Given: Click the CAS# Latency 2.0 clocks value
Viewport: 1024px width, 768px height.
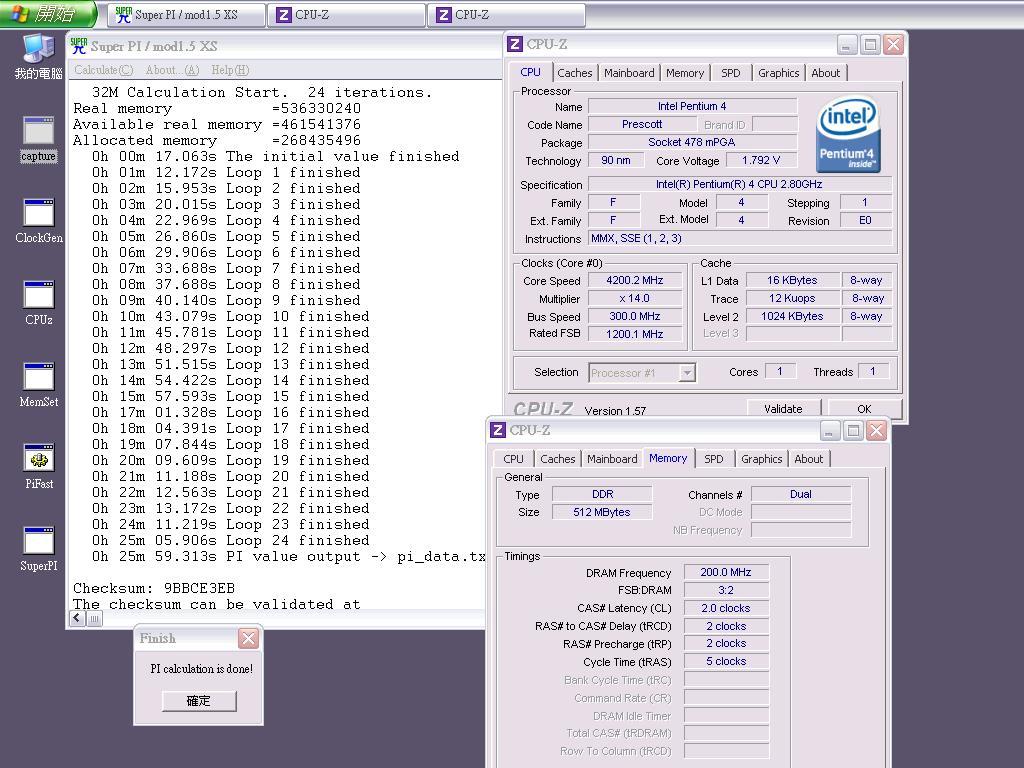Looking at the screenshot, I should tap(726, 608).
